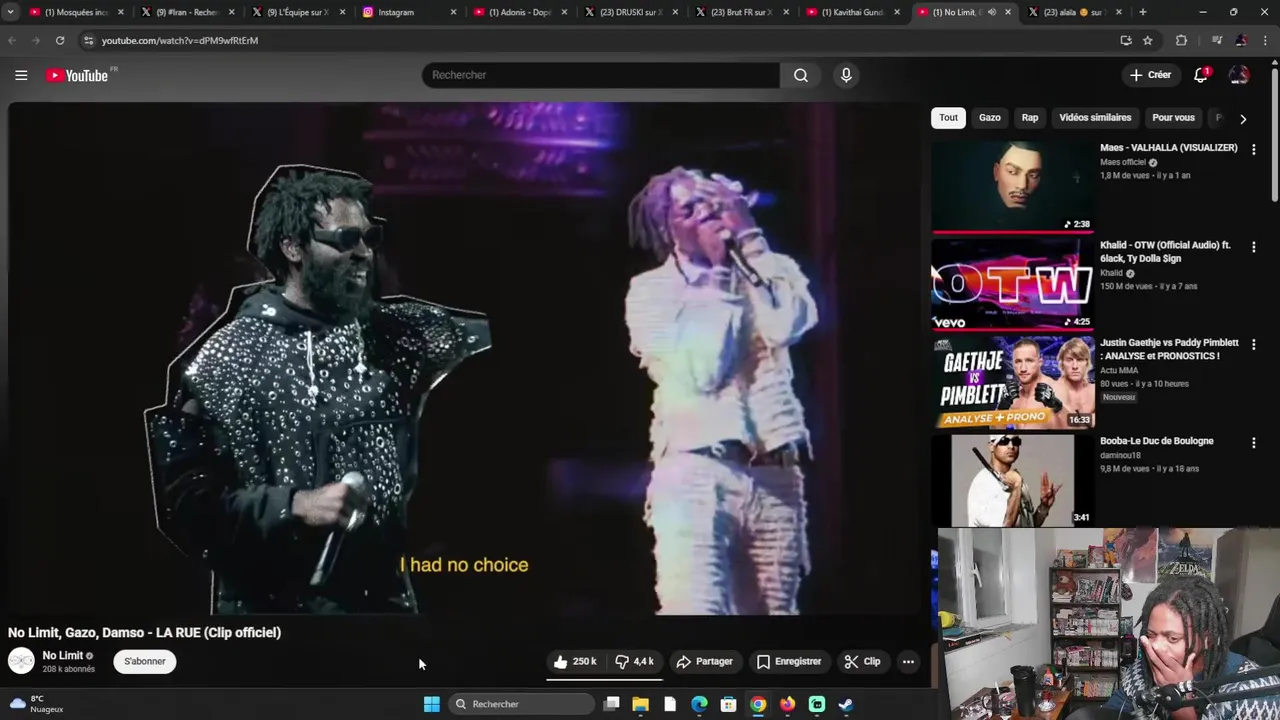Click the video player to pause
The height and width of the screenshot is (720, 1280).
[x=464, y=358]
